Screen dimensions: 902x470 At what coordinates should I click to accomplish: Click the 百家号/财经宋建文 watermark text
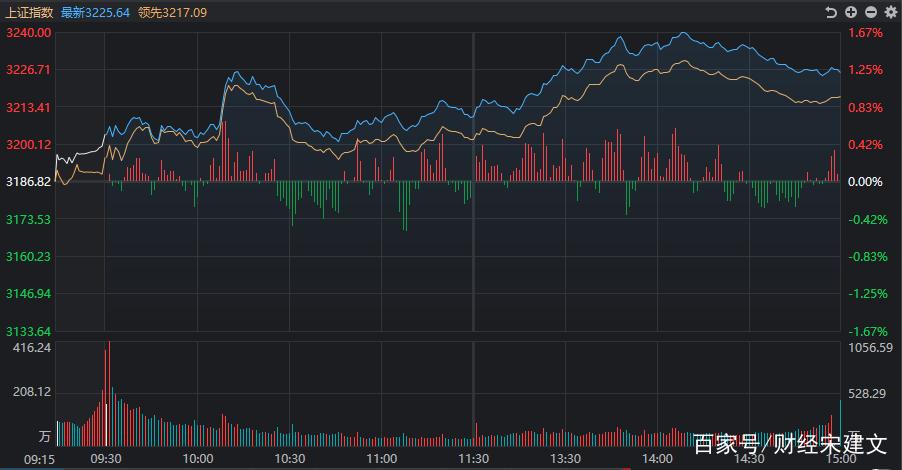click(x=790, y=443)
